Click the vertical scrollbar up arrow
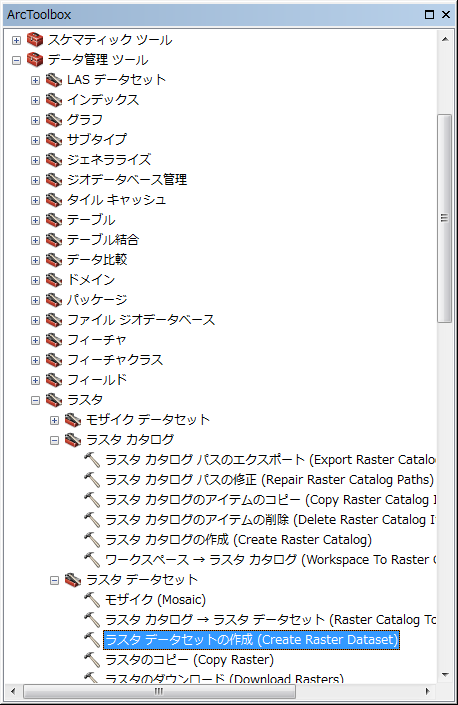This screenshot has height=705, width=458. pos(445,40)
